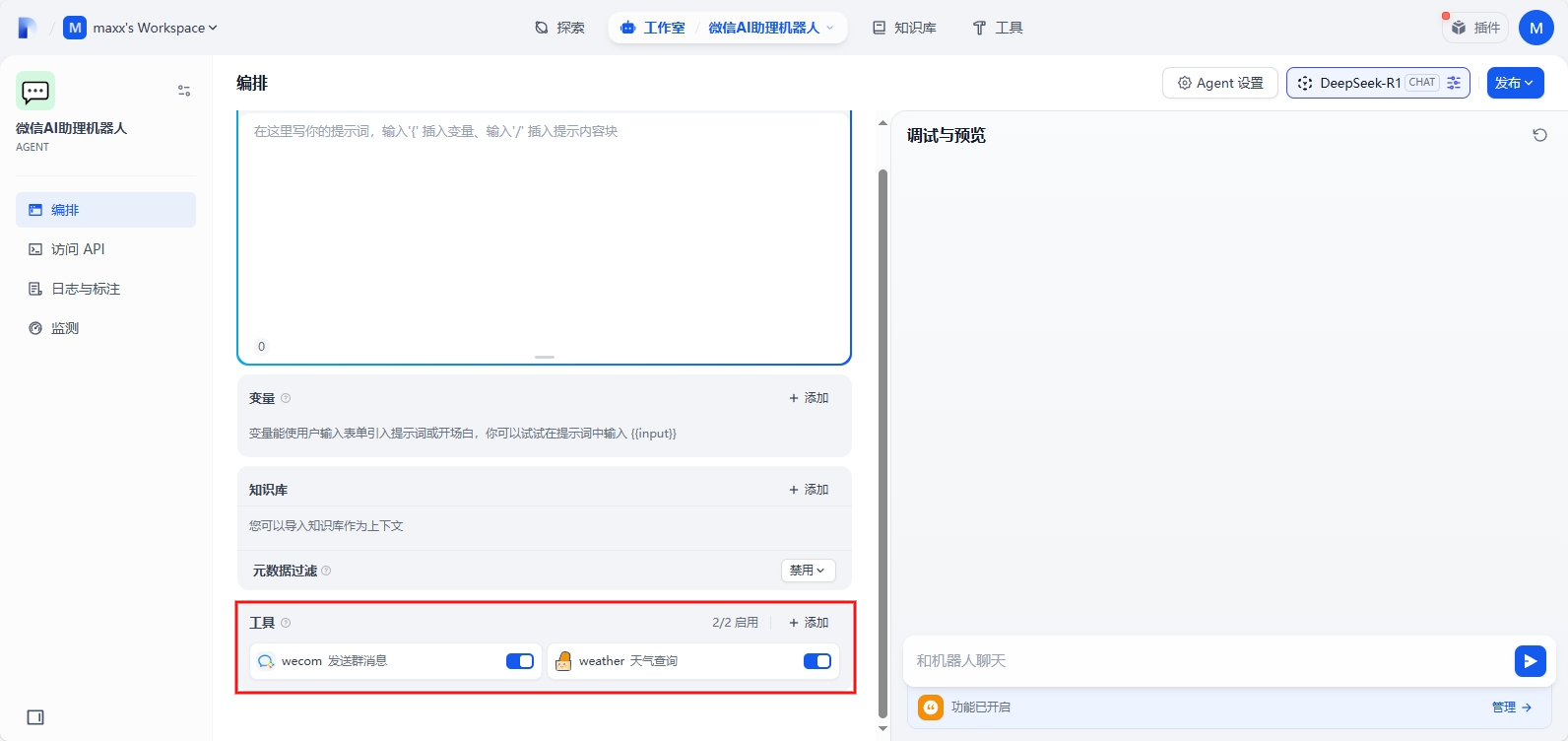Add a new tool via 添加
The height and width of the screenshot is (741, 1568).
(x=809, y=623)
